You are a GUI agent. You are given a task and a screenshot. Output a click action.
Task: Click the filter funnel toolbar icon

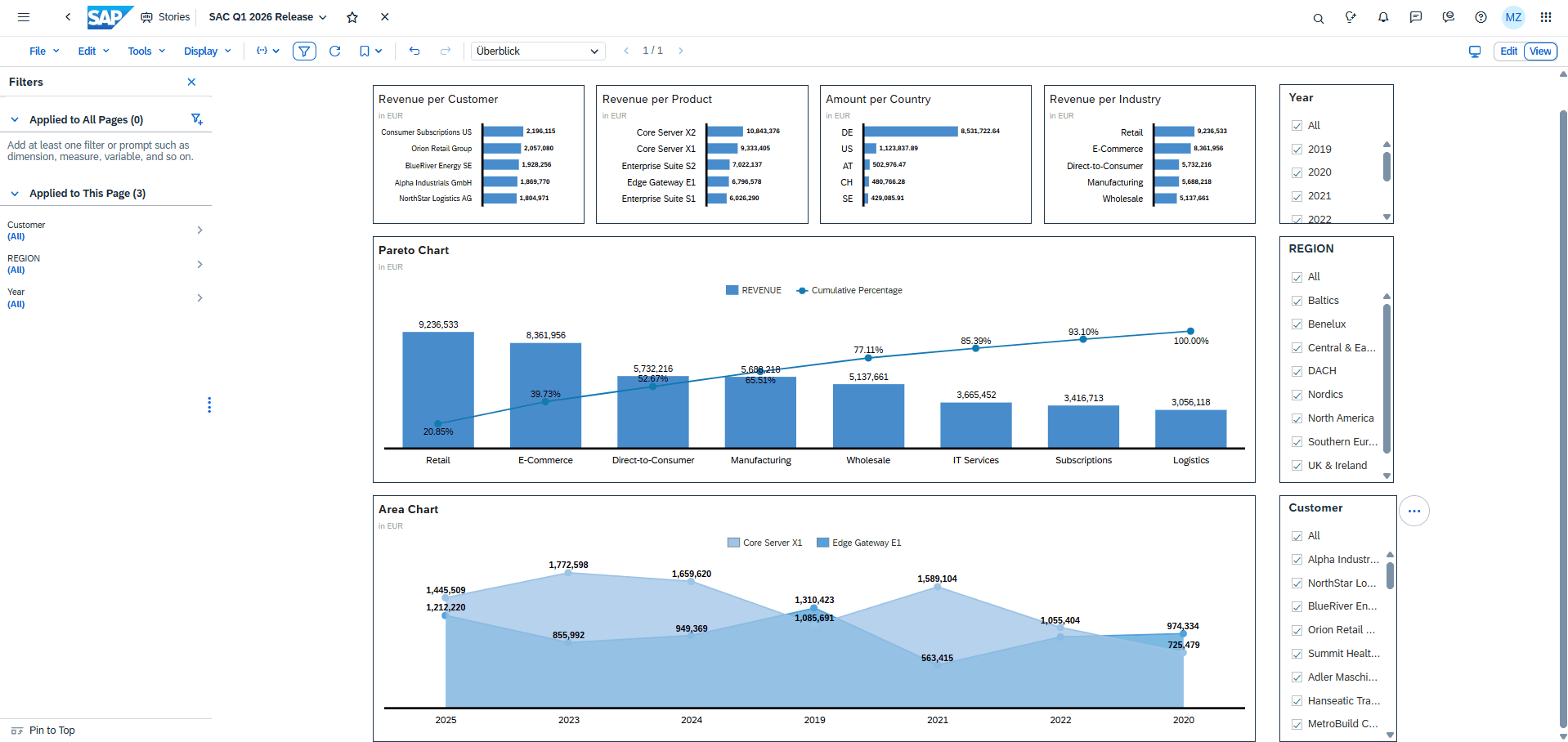coord(304,51)
